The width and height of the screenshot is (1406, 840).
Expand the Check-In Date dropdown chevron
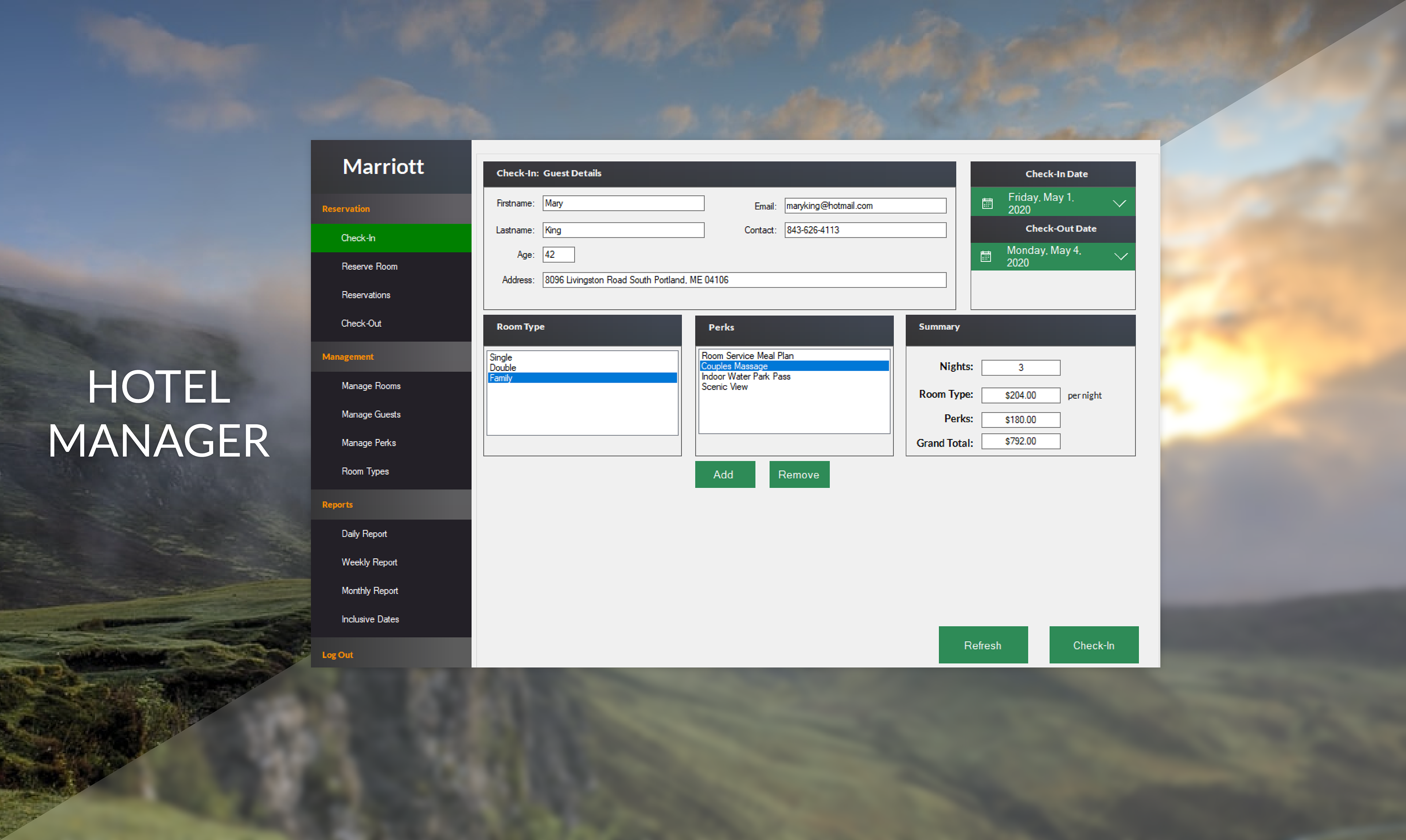point(1119,203)
